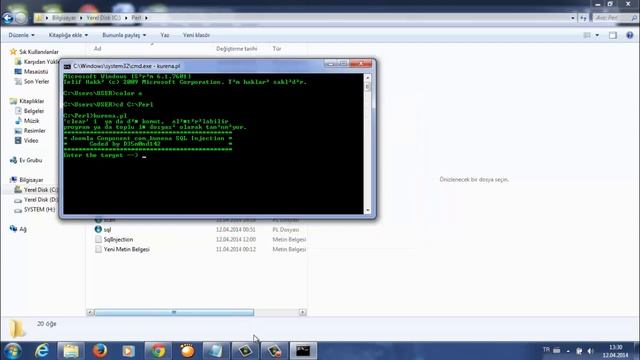
Task: Open the Windows Start button
Action: coord(13,351)
